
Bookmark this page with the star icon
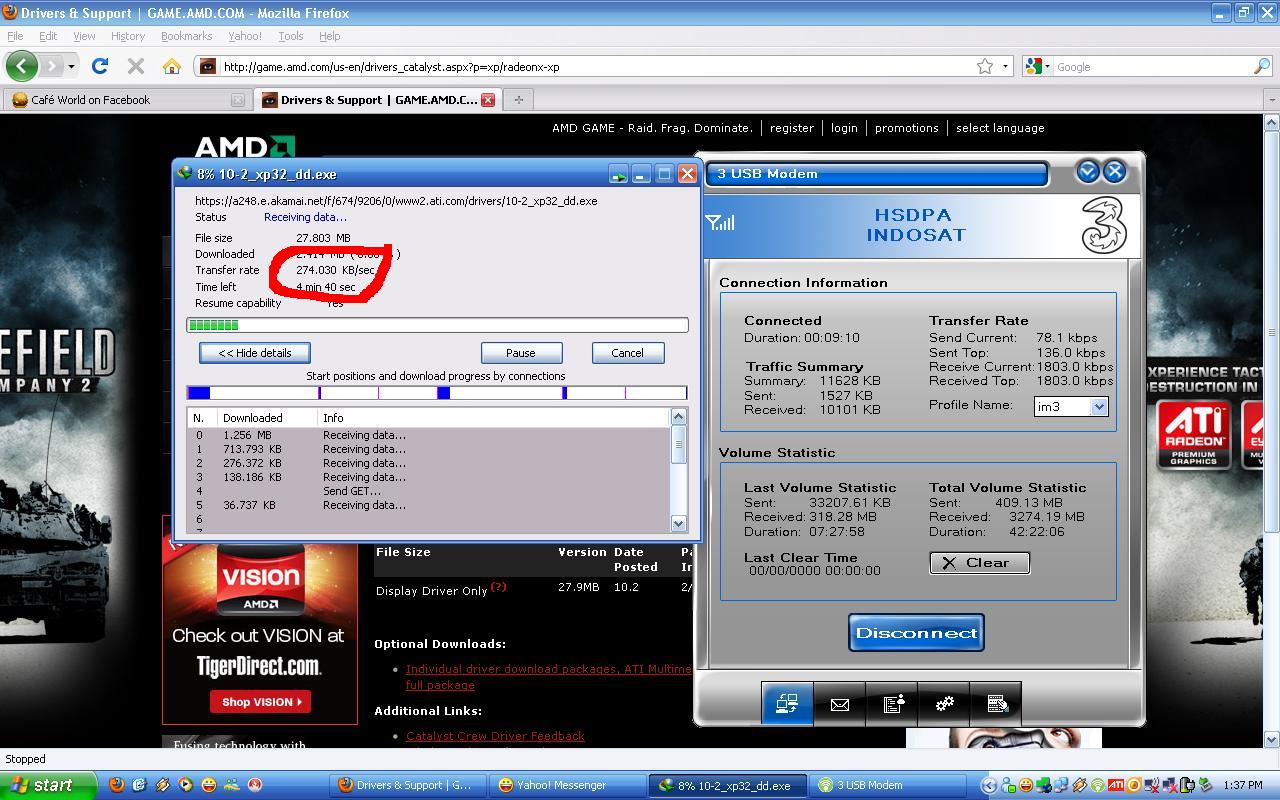click(x=985, y=66)
